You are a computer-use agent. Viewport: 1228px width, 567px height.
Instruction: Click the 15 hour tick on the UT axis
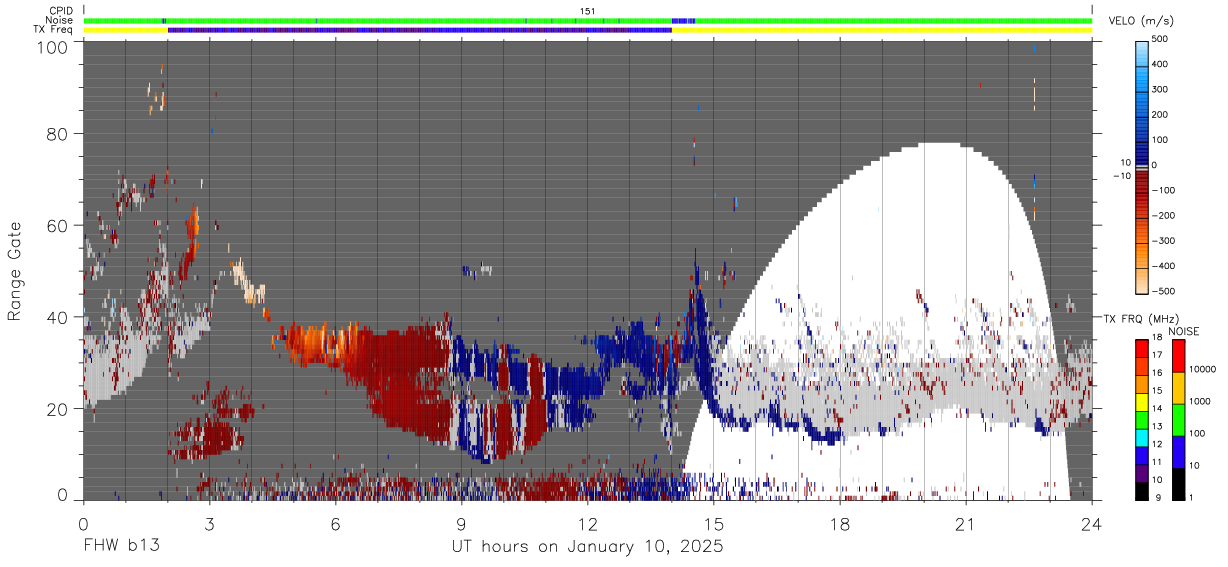tap(714, 524)
